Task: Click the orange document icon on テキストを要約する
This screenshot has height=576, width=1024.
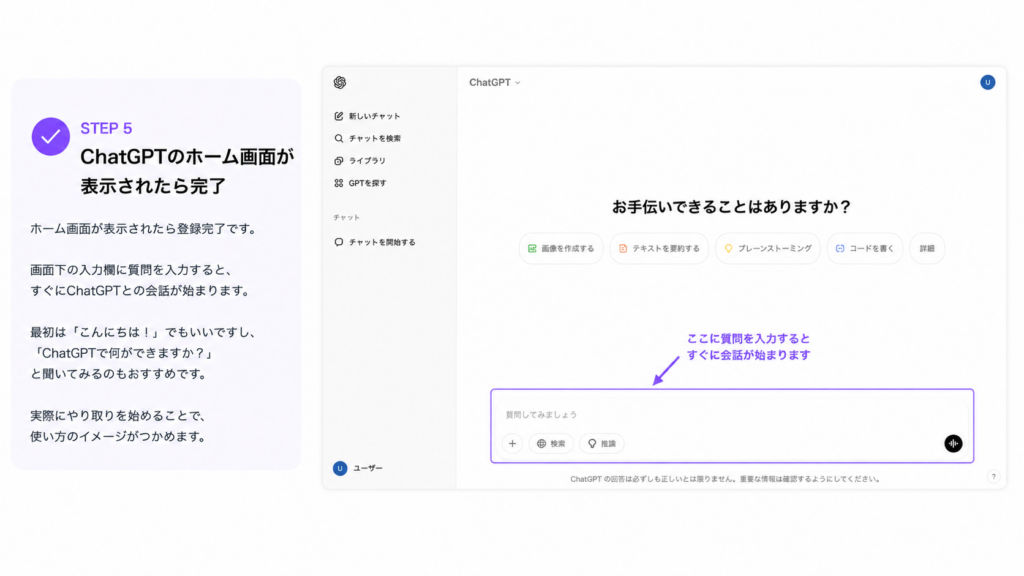Action: point(623,249)
